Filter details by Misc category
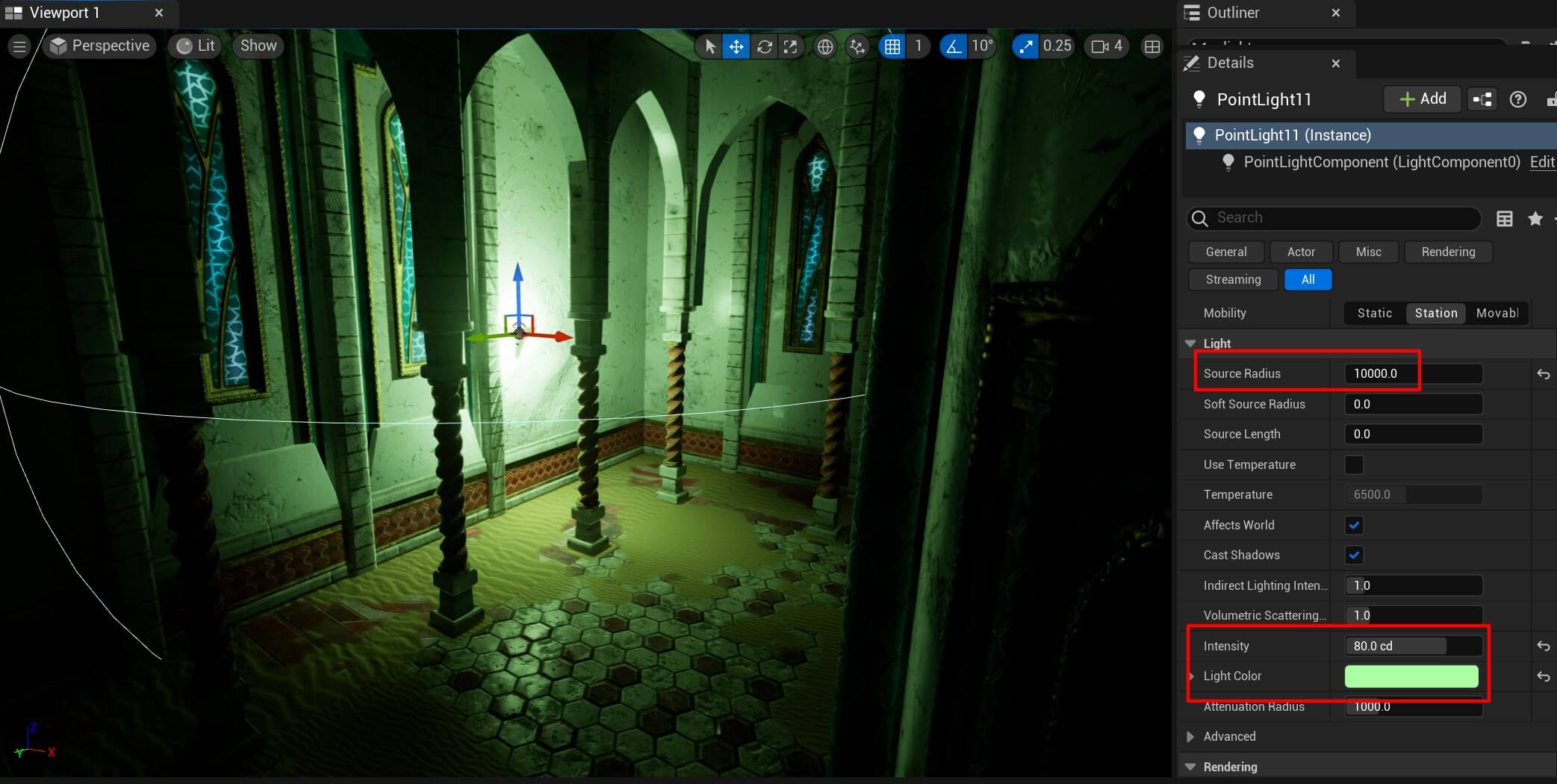The image size is (1557, 784). [1368, 252]
